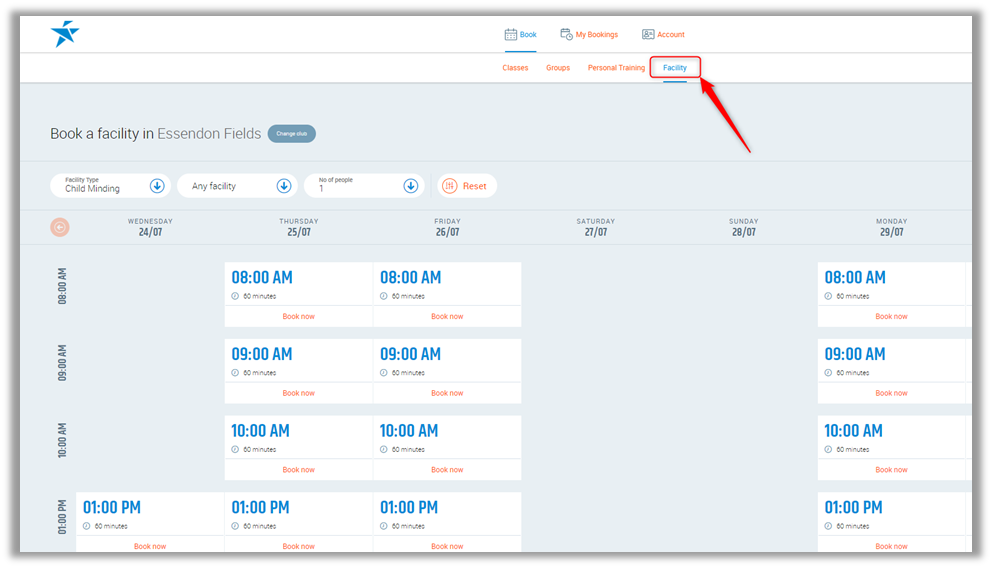The height and width of the screenshot is (568, 992).
Task: Click the Facility Type down-arrow icon
Action: 157,186
